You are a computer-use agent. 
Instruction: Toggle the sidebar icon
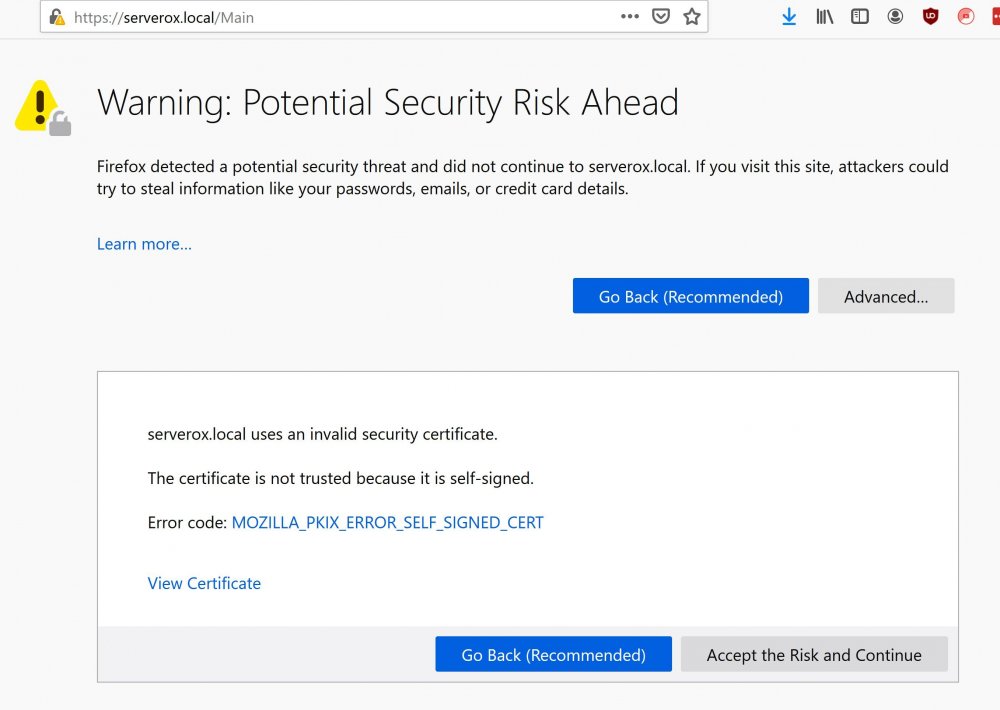[x=860, y=17]
